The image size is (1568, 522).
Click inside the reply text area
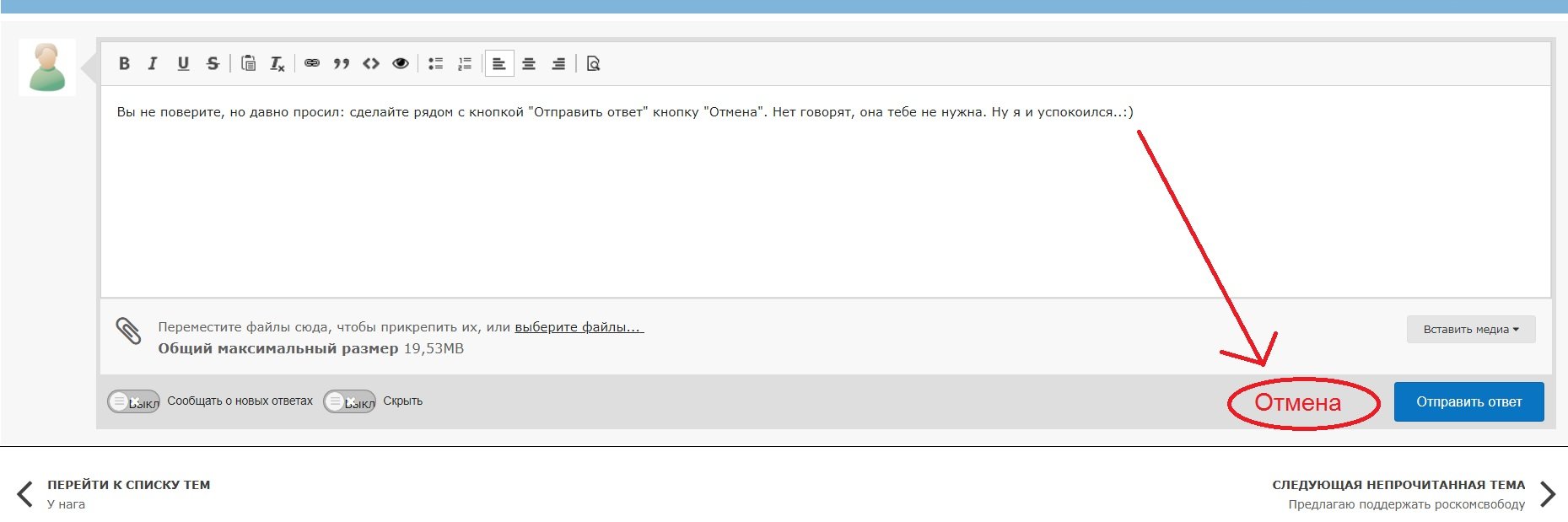pyautogui.click(x=825, y=191)
